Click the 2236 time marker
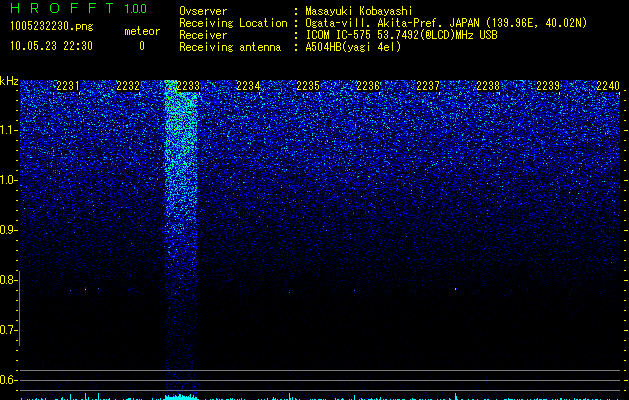 point(368,86)
